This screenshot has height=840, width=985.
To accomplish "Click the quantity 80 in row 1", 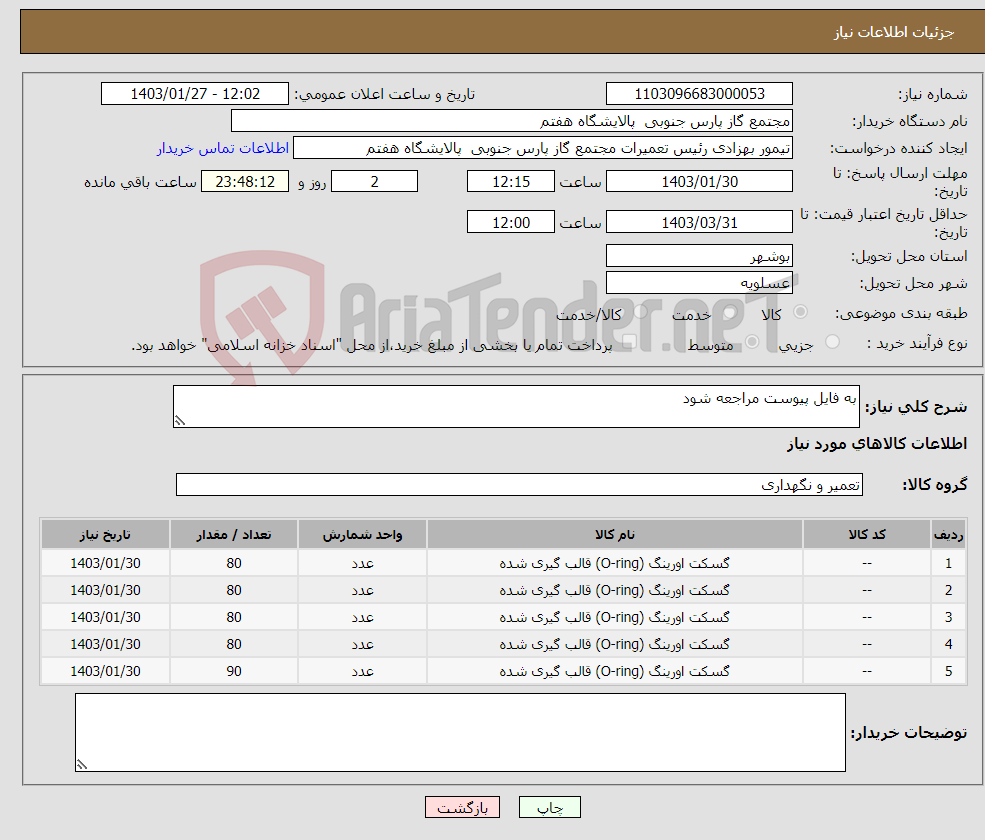I will tap(234, 564).
